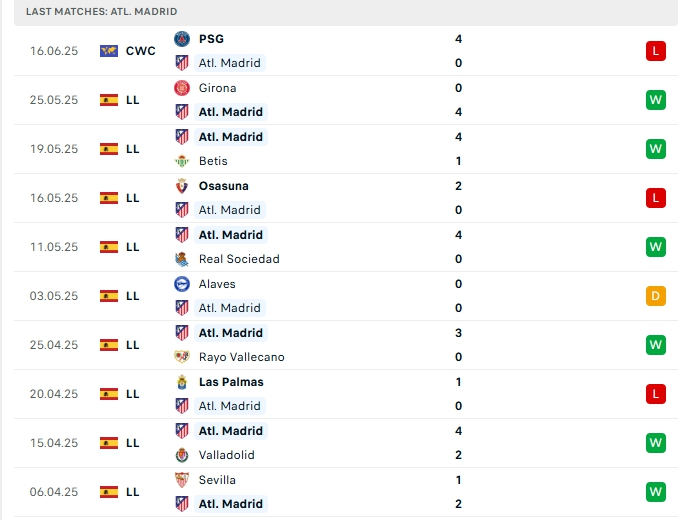Open the Real Sociedad team name link
690x520 pixels.
point(239,259)
